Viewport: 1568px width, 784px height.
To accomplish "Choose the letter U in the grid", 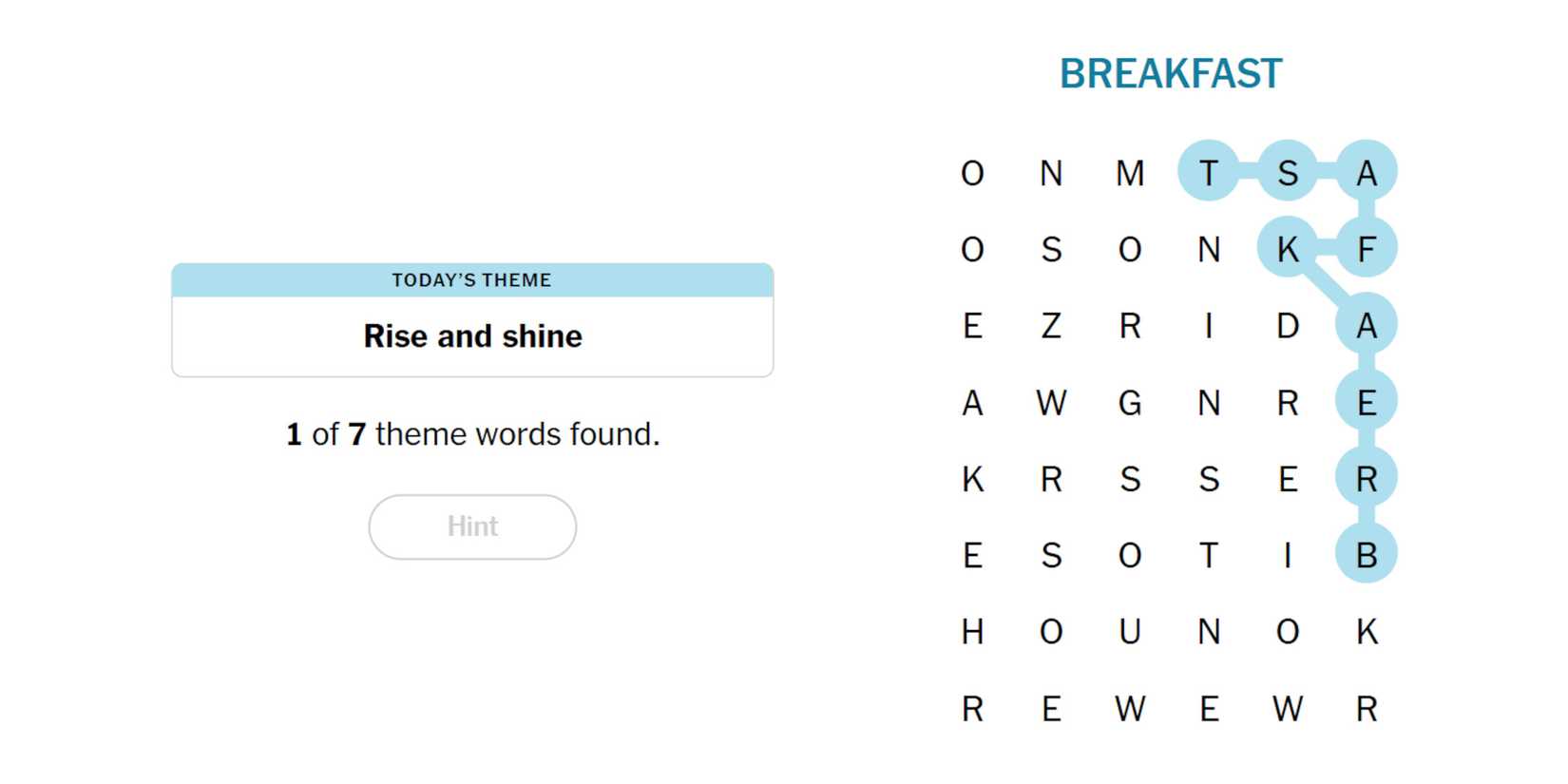I will (x=1129, y=632).
